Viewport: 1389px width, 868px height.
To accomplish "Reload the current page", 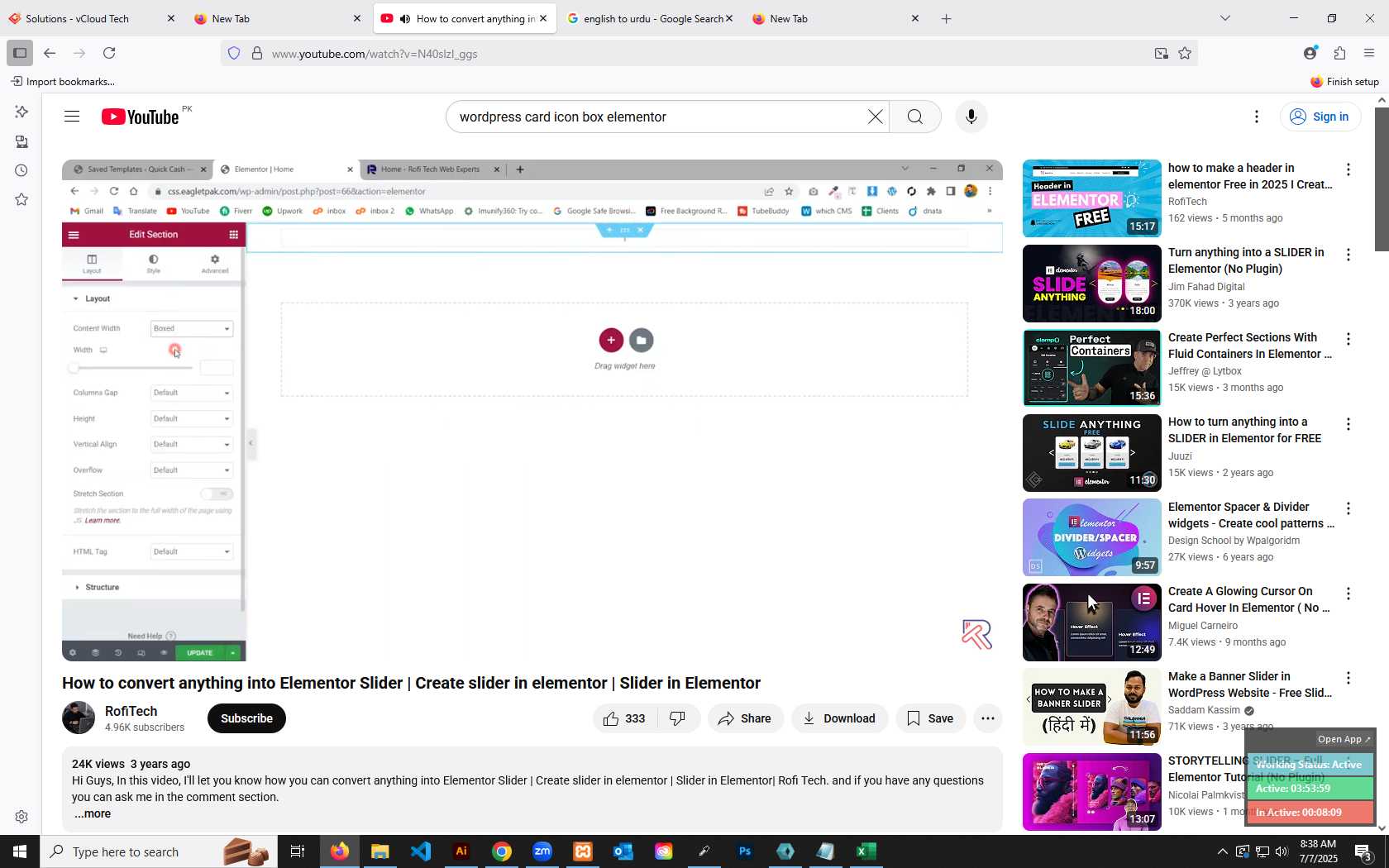I will [109, 53].
